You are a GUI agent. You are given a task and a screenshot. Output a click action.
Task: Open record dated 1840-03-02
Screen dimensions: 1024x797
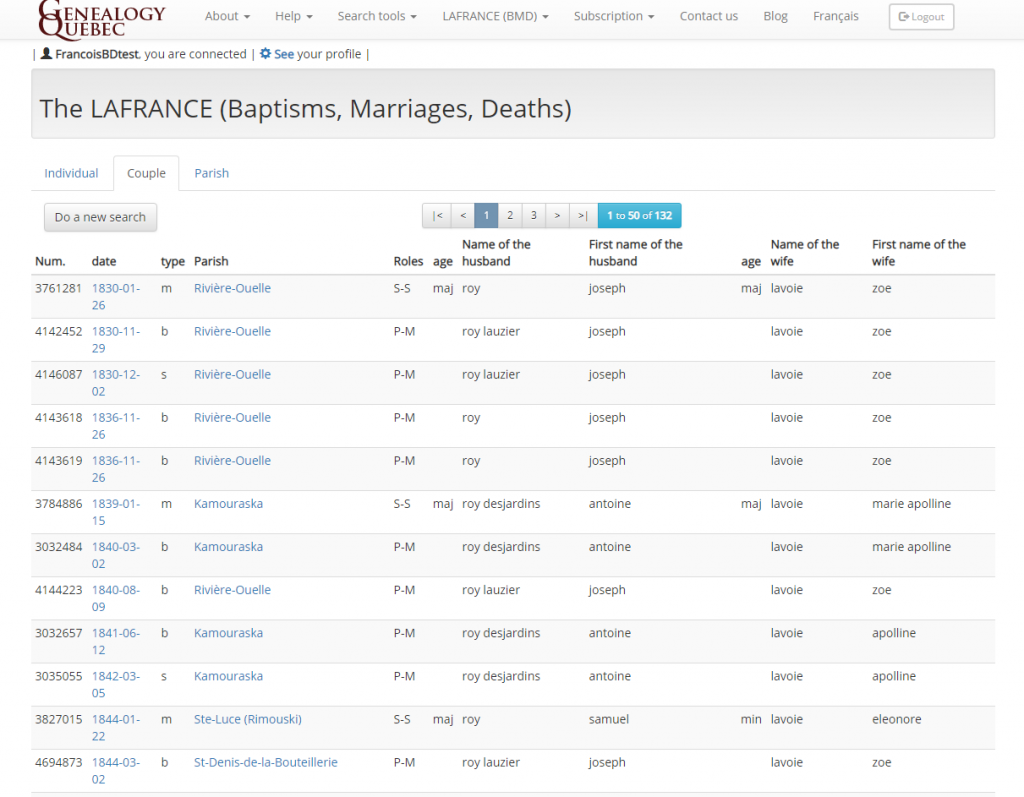tap(116, 555)
